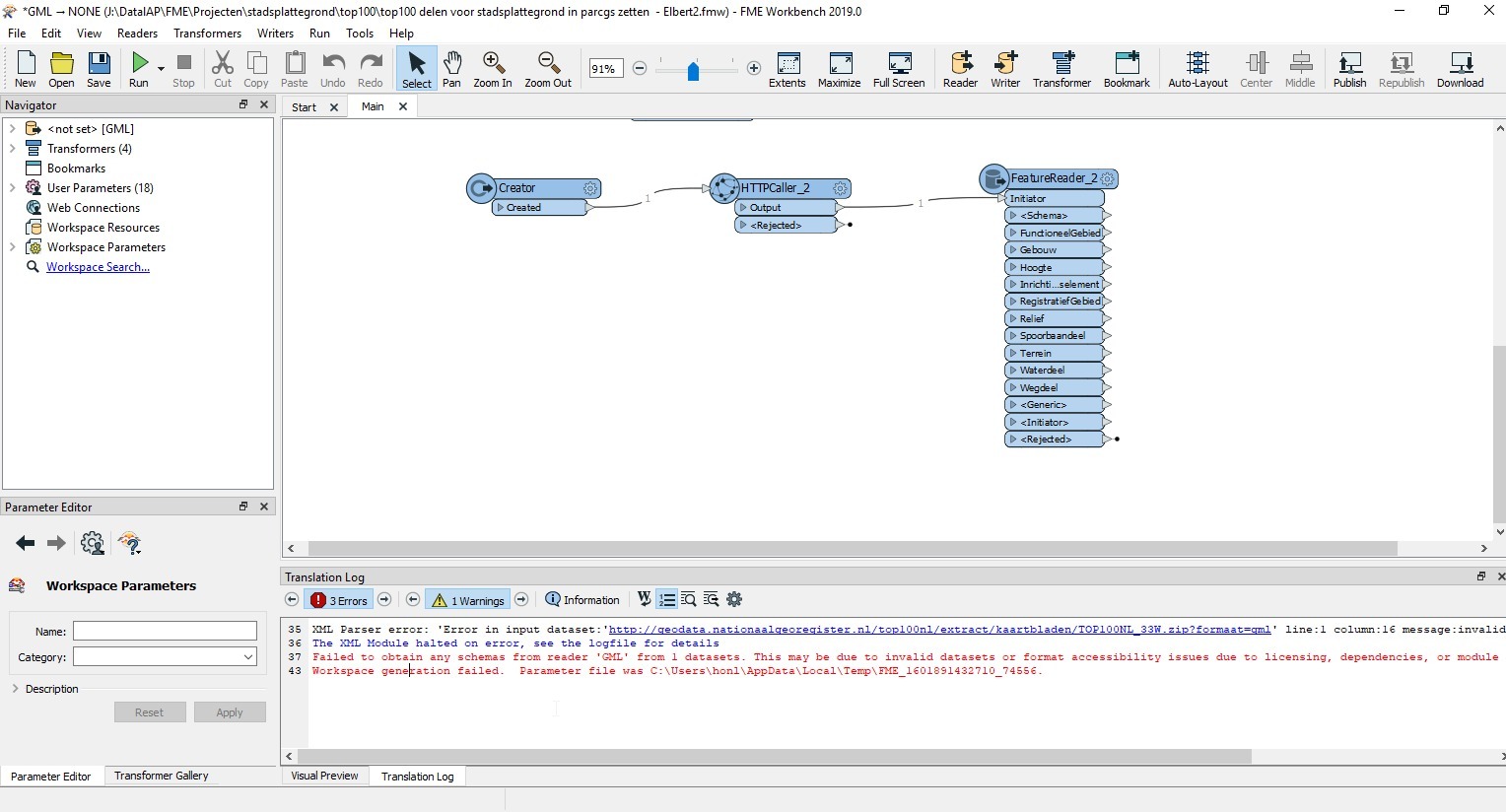Image resolution: width=1506 pixels, height=812 pixels.
Task: Save the workspace with the Save icon
Action: click(x=99, y=69)
